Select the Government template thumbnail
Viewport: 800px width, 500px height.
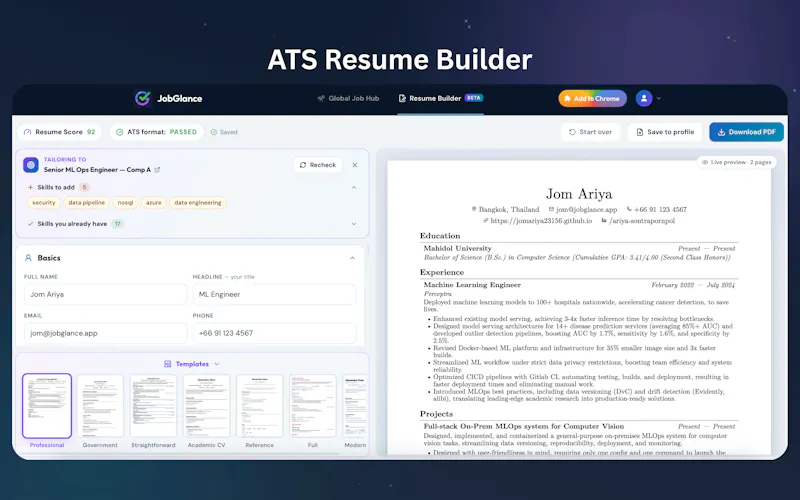click(100, 406)
